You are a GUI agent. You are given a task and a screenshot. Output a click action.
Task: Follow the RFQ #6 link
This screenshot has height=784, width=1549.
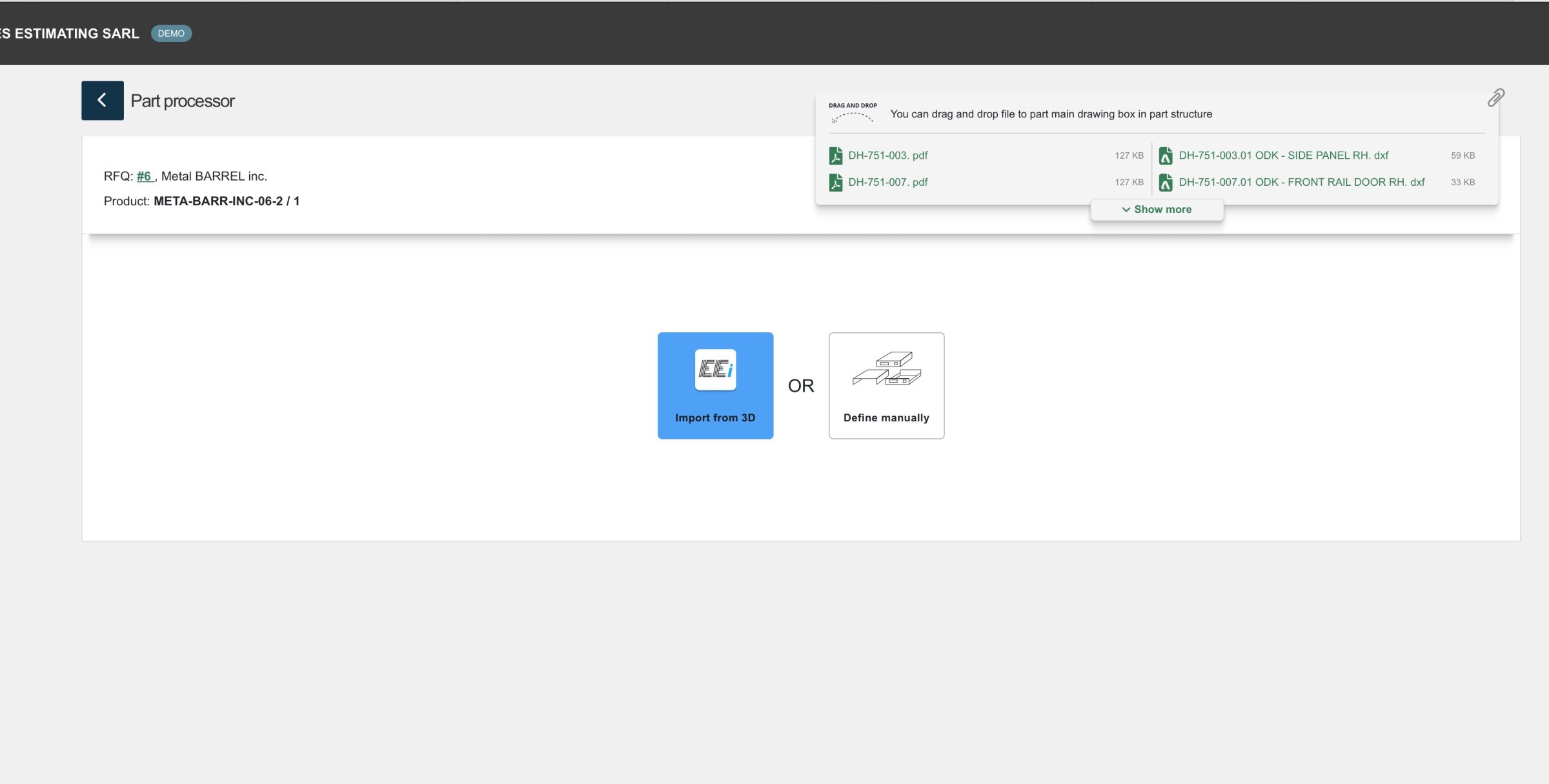point(144,176)
